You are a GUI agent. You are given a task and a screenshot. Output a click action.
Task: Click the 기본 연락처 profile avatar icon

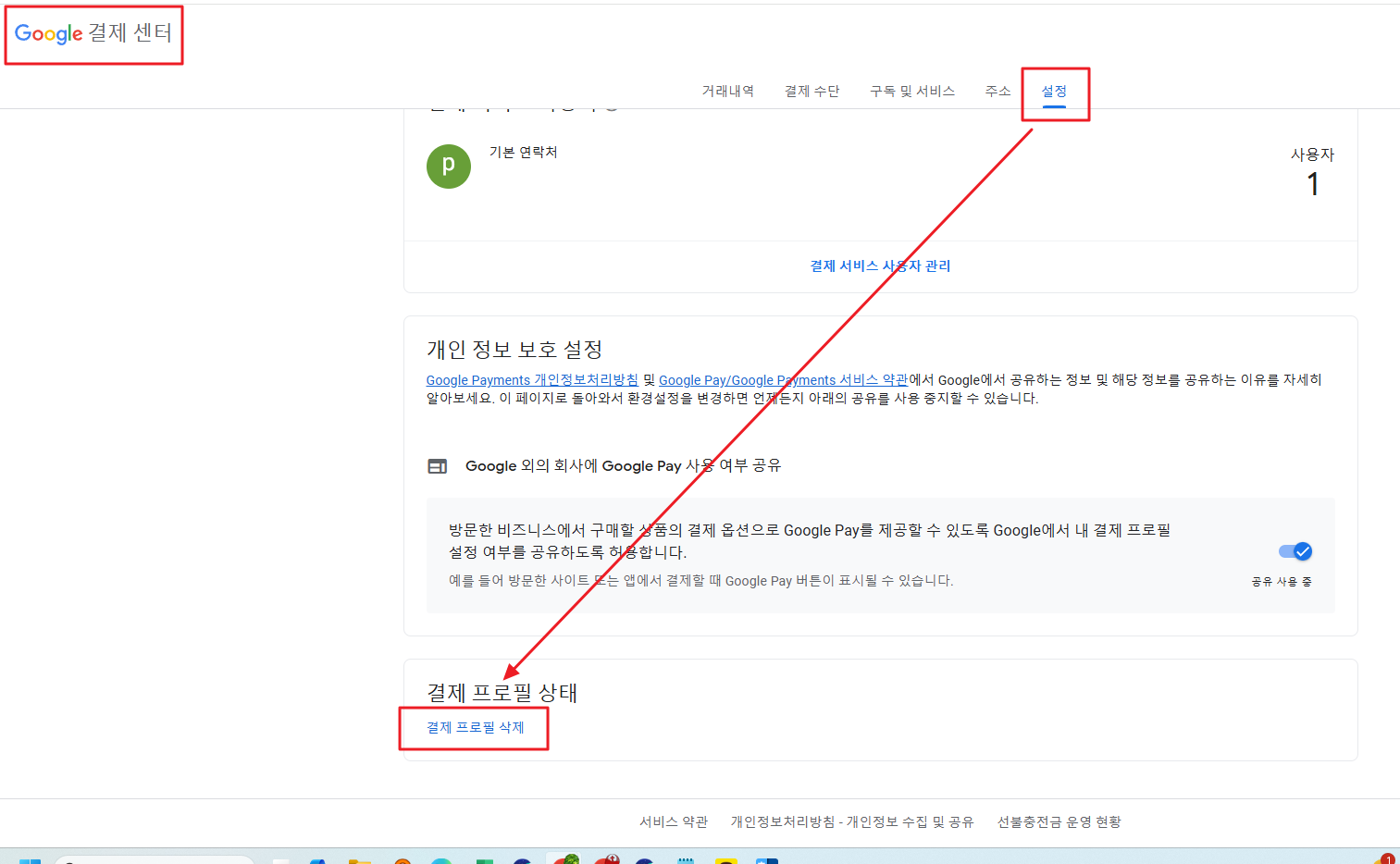click(x=449, y=167)
